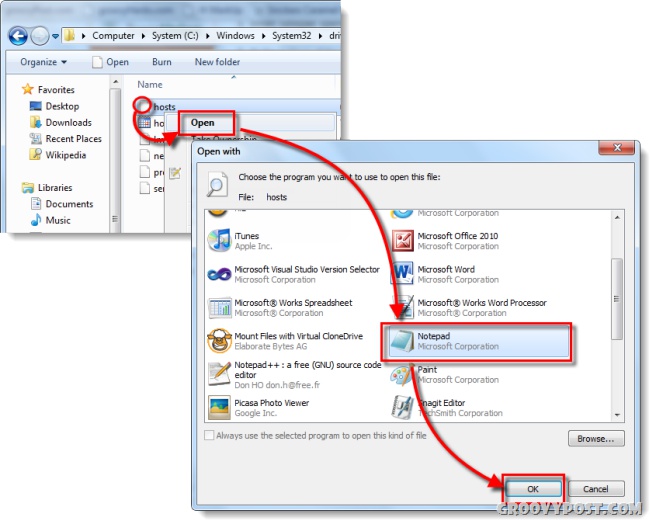
Task: Select Notepad++ source code editor
Action: pos(295,374)
